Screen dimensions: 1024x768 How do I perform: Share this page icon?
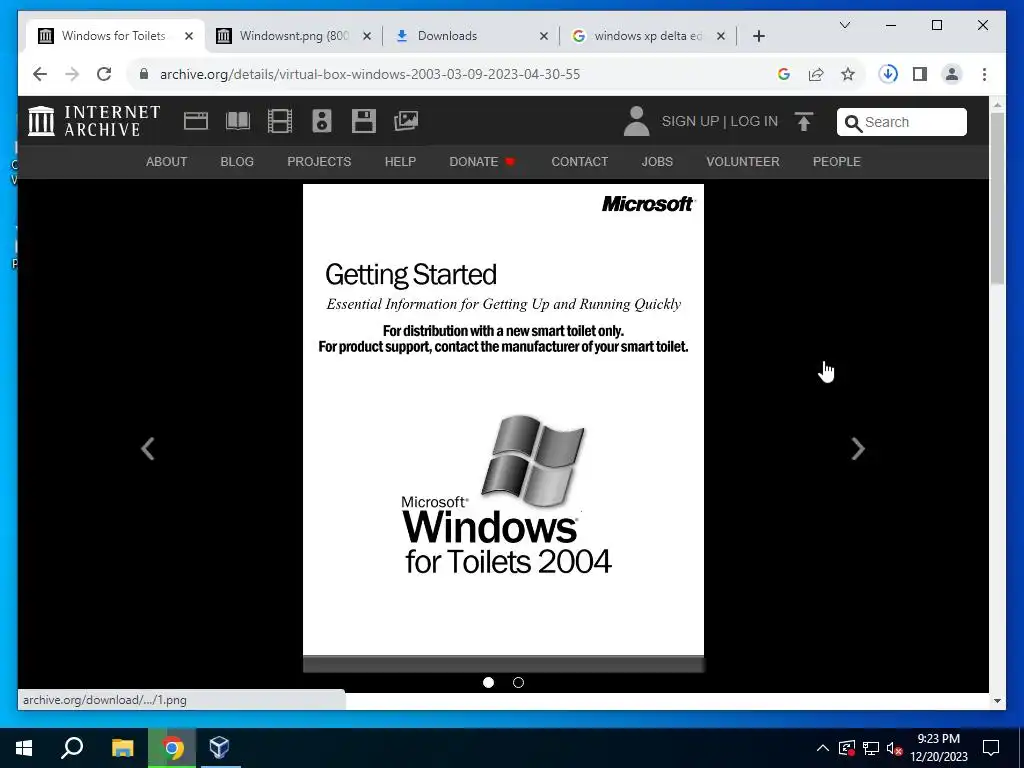click(816, 74)
